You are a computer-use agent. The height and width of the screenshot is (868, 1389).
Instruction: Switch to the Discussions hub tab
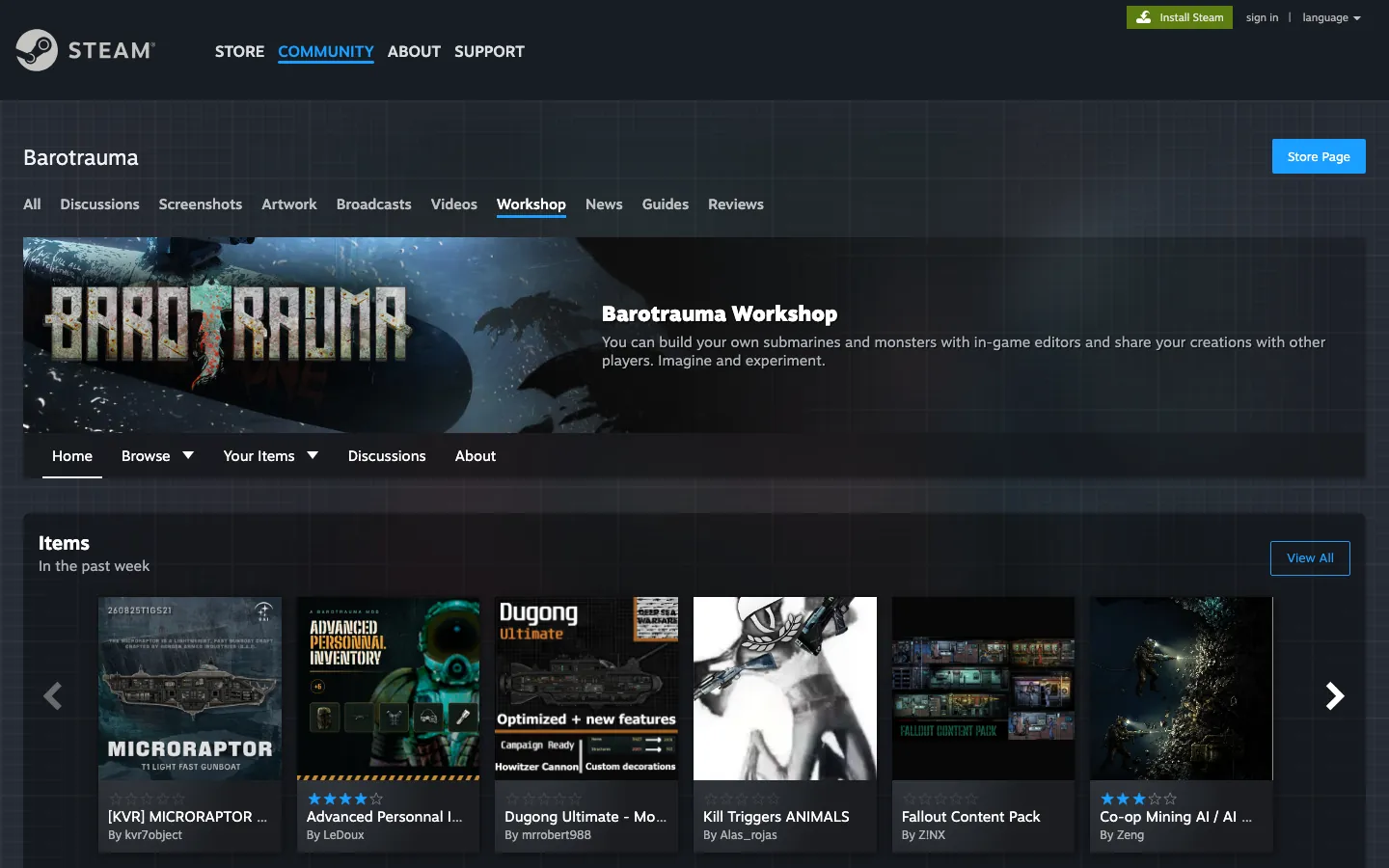(x=99, y=204)
